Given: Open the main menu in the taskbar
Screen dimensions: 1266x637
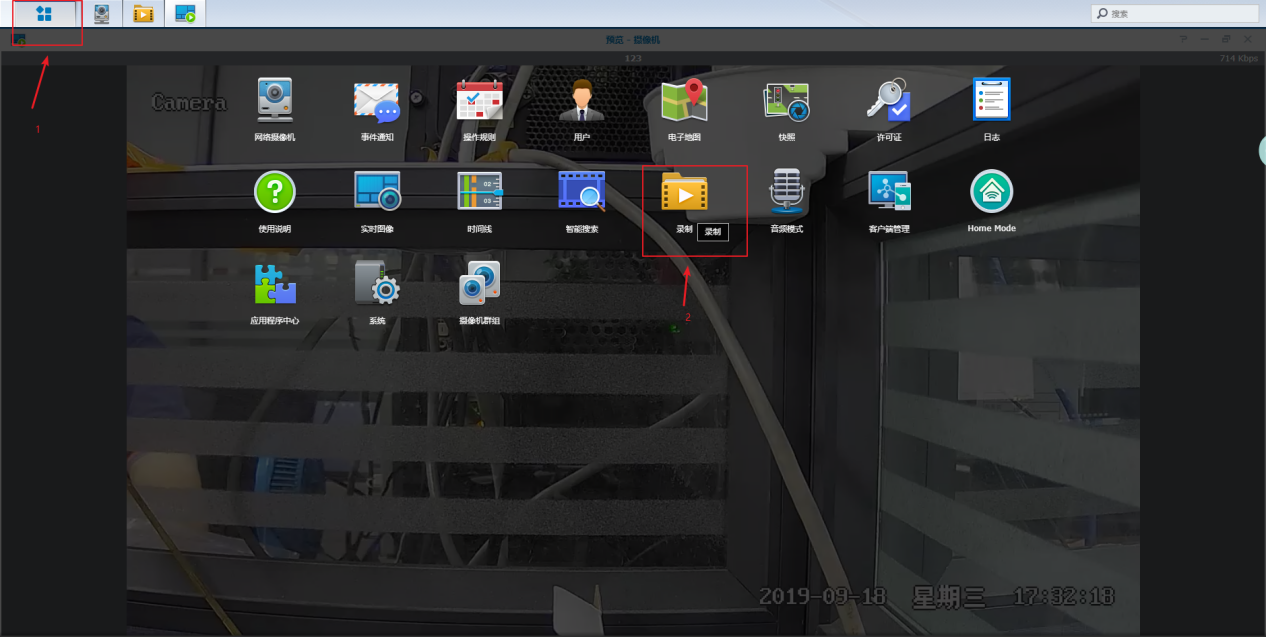Looking at the screenshot, I should pos(44,14).
